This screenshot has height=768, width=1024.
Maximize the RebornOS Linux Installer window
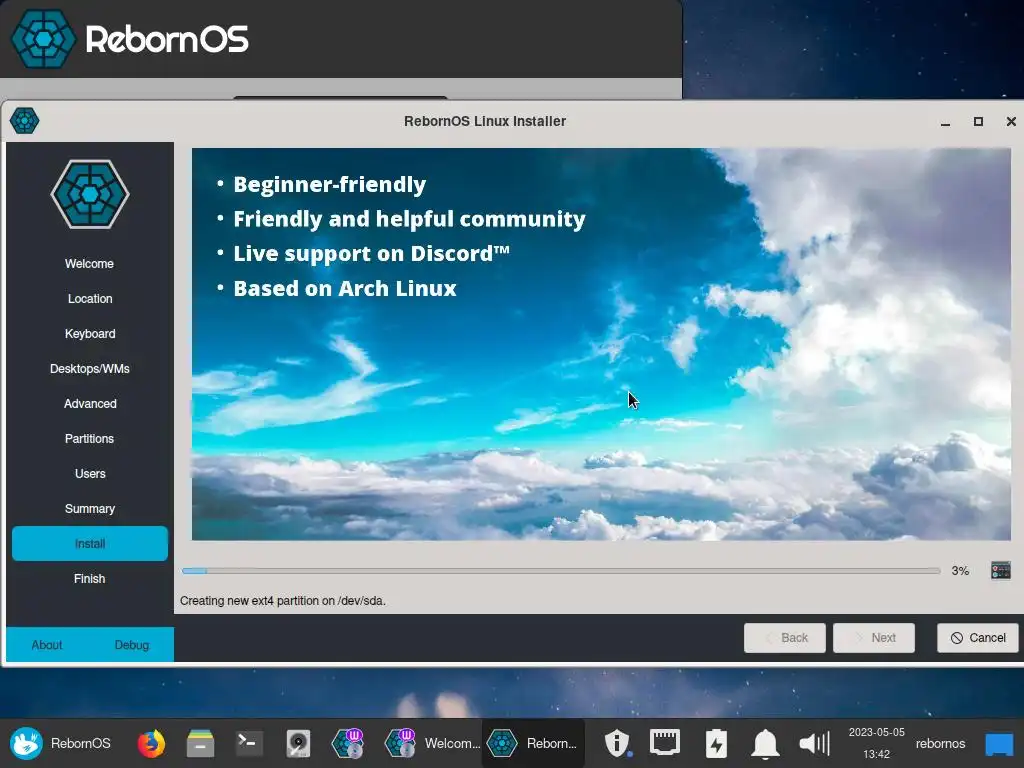(x=978, y=121)
